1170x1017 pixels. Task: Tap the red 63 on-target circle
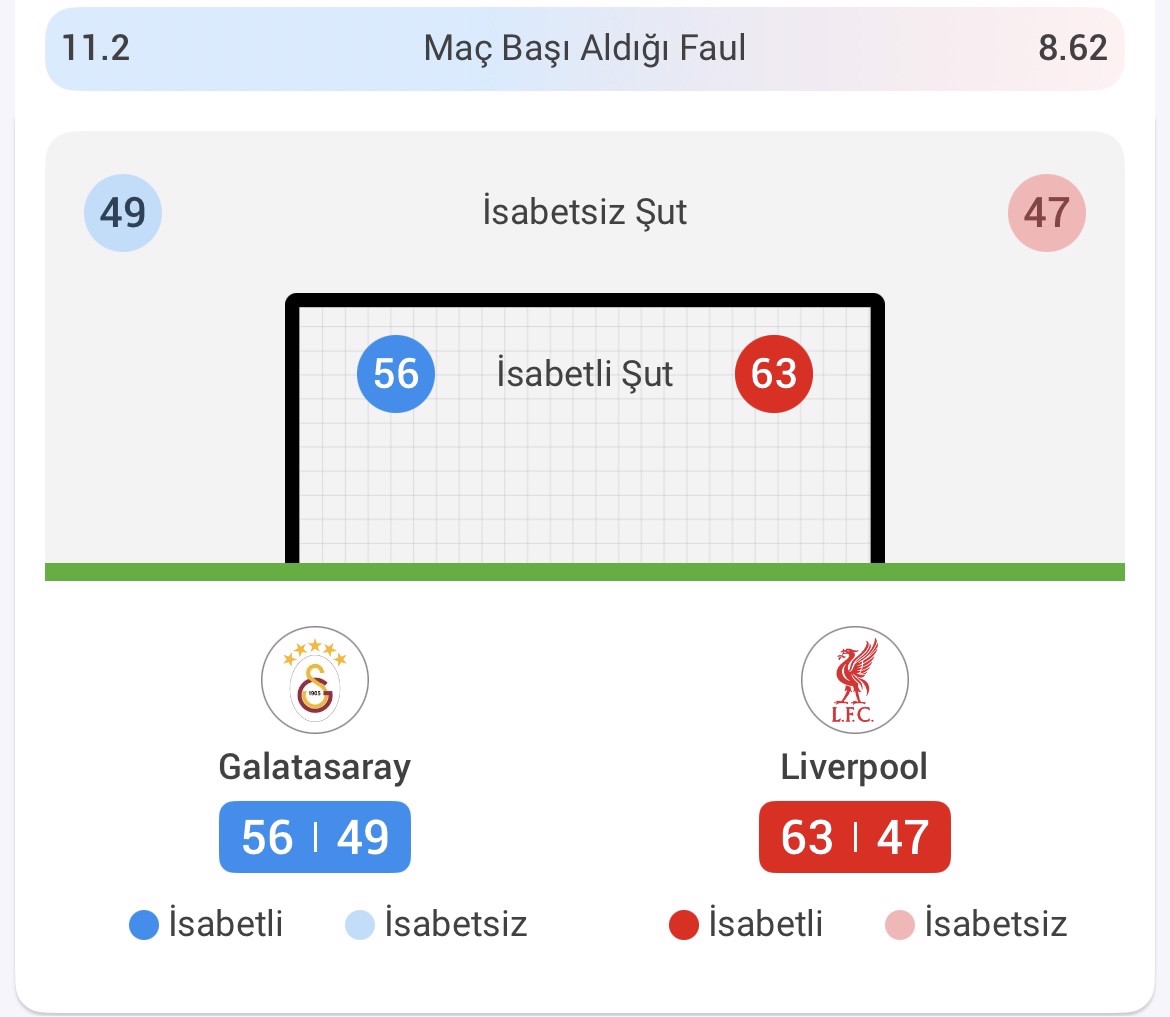pos(774,374)
